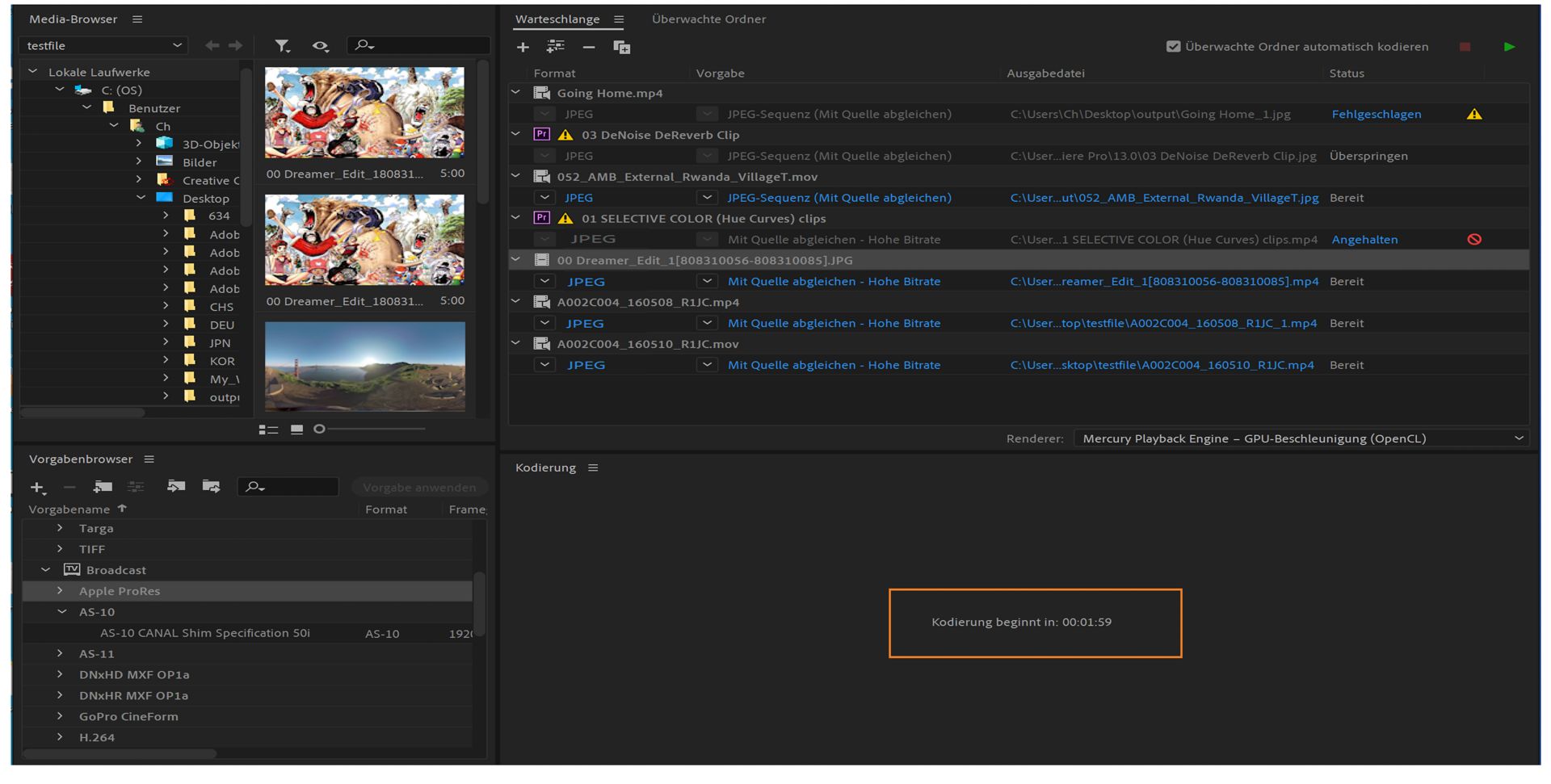
Task: Create new preset with plus icon in Vorgabenbrowser
Action: (x=37, y=488)
